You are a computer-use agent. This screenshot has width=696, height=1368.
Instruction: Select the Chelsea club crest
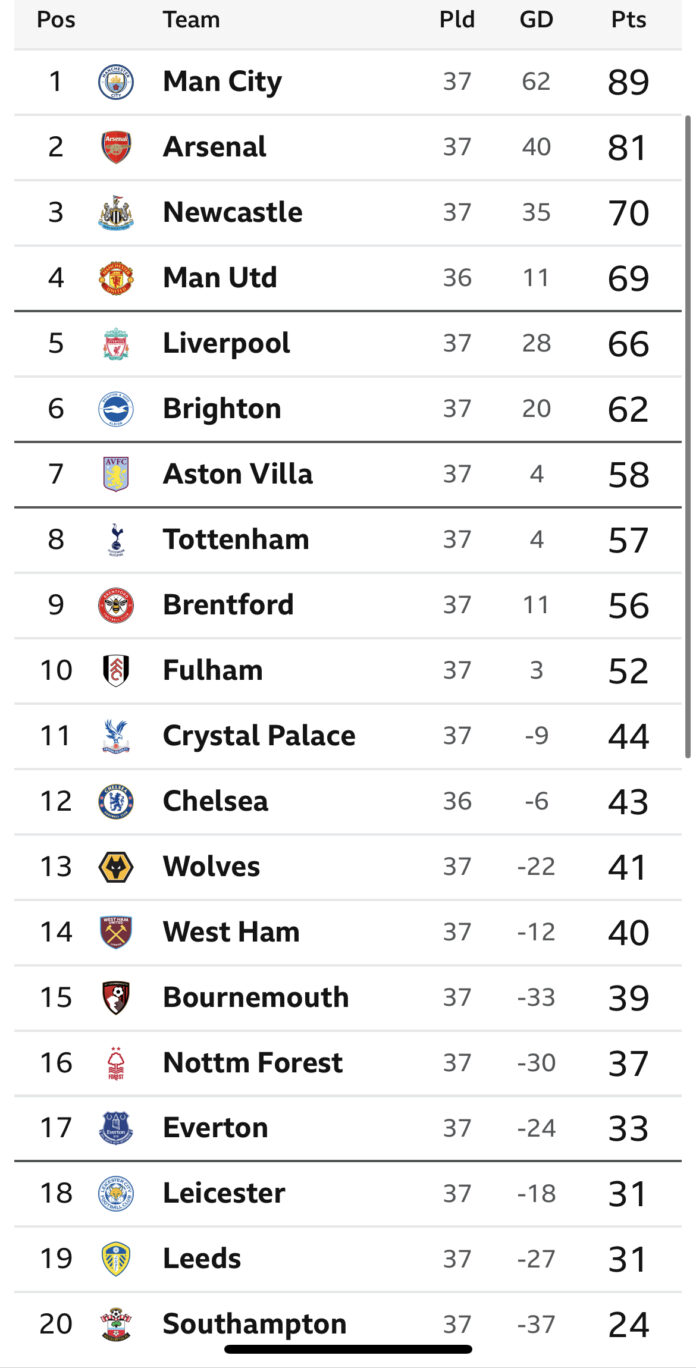pos(116,801)
